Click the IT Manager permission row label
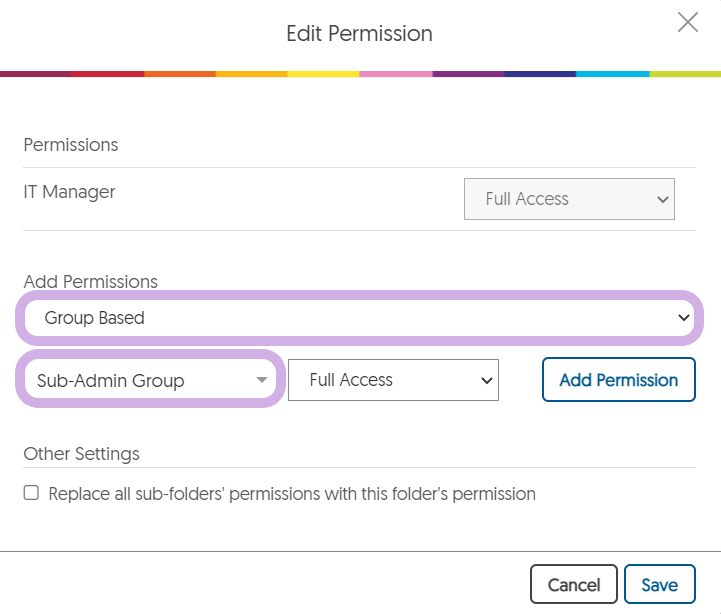721x614 pixels. coord(69,192)
